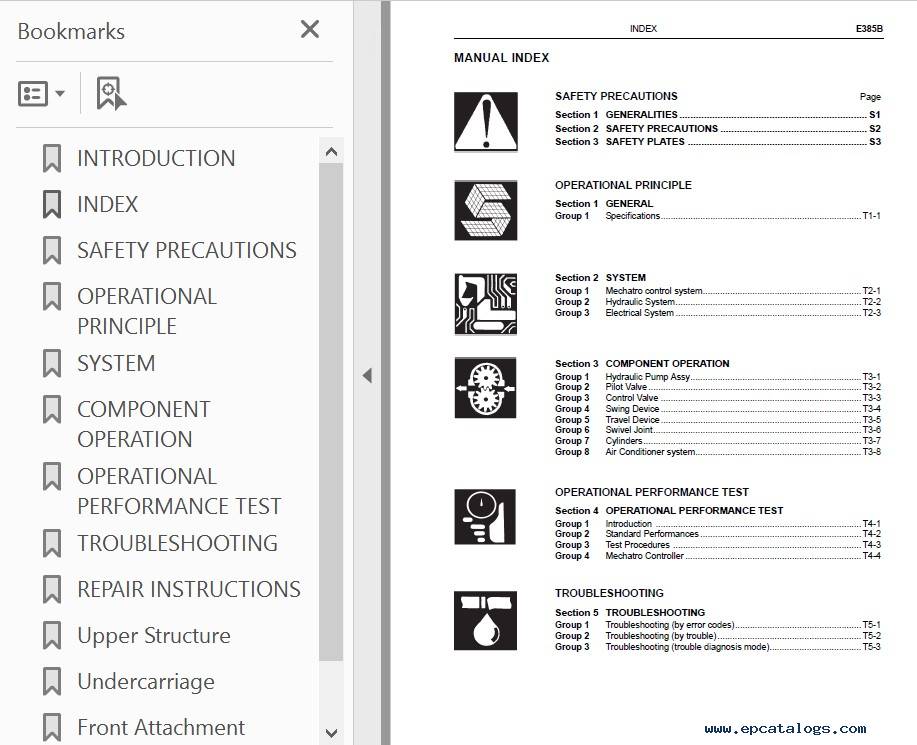Click bookmark icon beside SAFETY PRECAUTIONS
This screenshot has height=745, width=917.
(52, 250)
